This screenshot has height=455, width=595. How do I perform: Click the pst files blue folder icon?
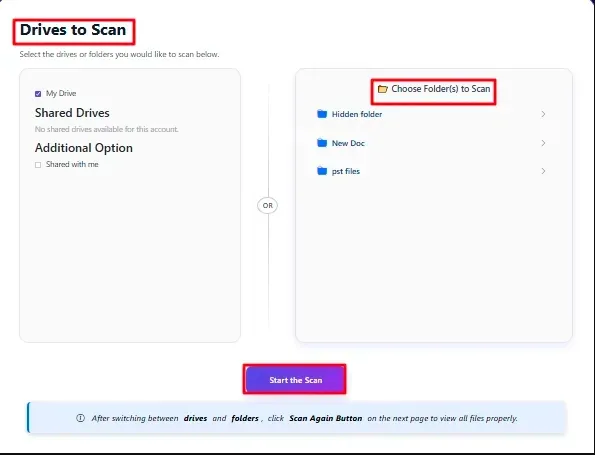pos(322,171)
